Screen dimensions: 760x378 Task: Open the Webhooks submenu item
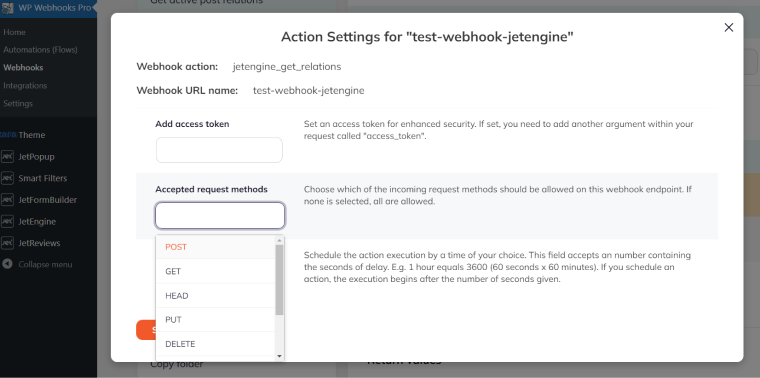click(x=23, y=67)
